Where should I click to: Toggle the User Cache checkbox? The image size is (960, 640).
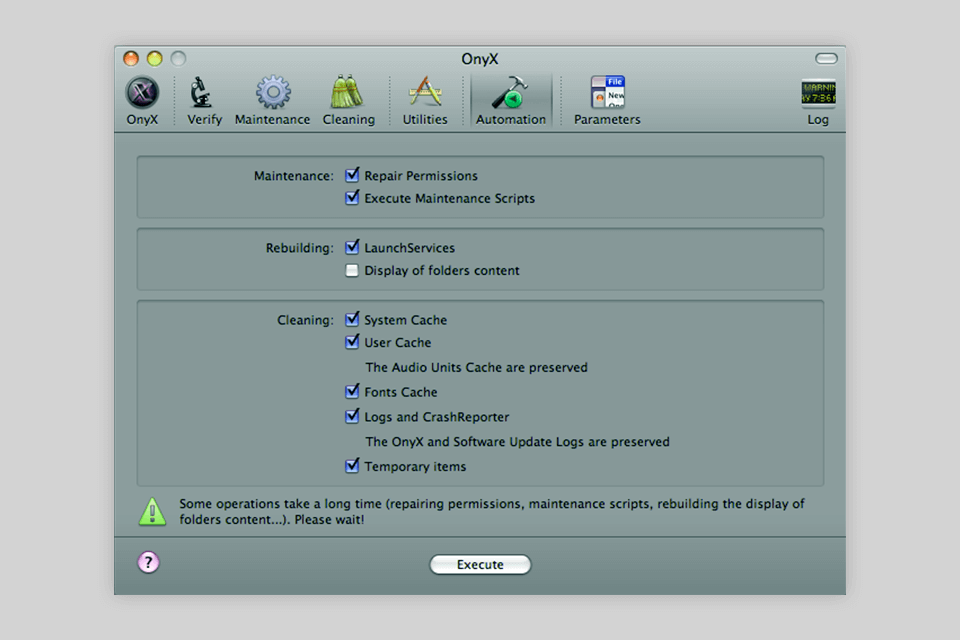[x=352, y=342]
